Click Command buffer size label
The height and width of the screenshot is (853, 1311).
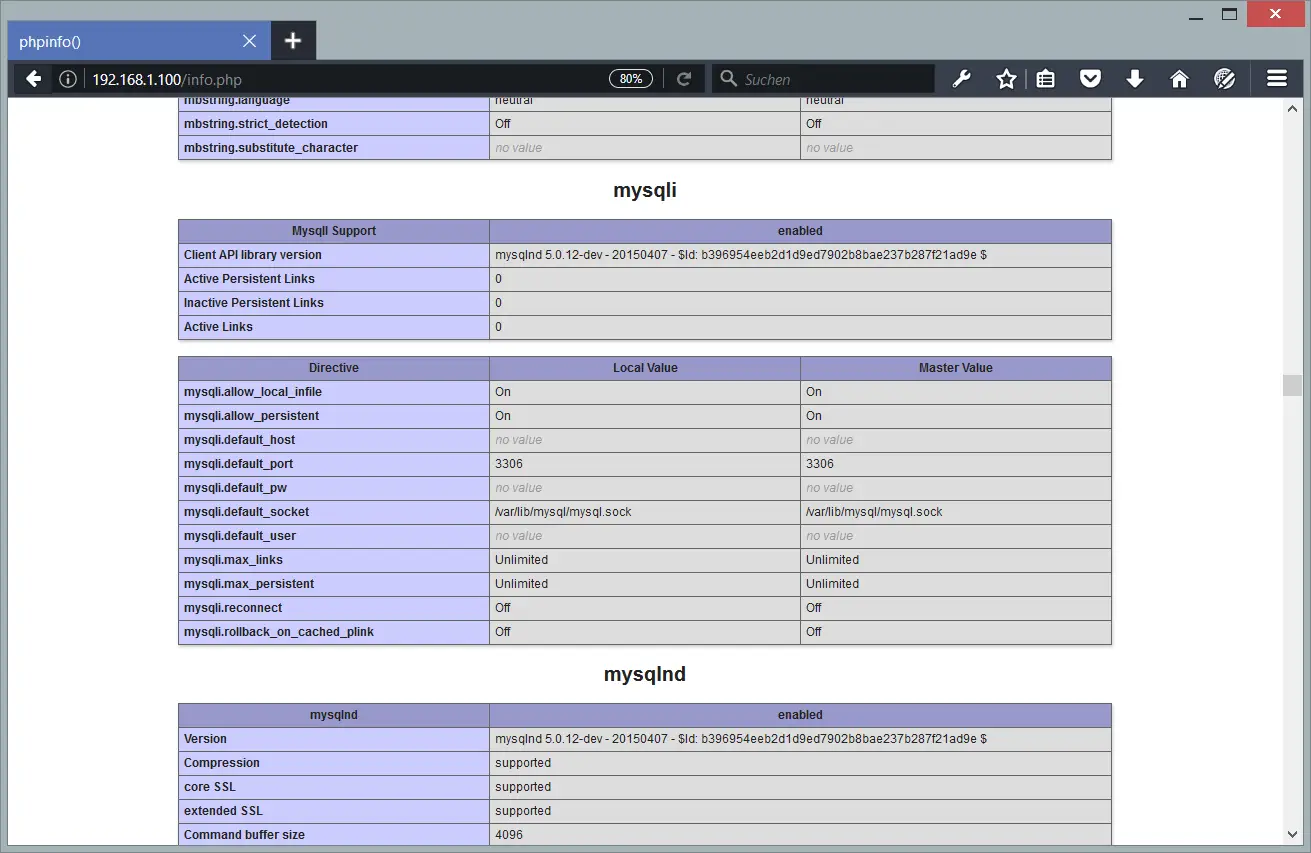244,835
